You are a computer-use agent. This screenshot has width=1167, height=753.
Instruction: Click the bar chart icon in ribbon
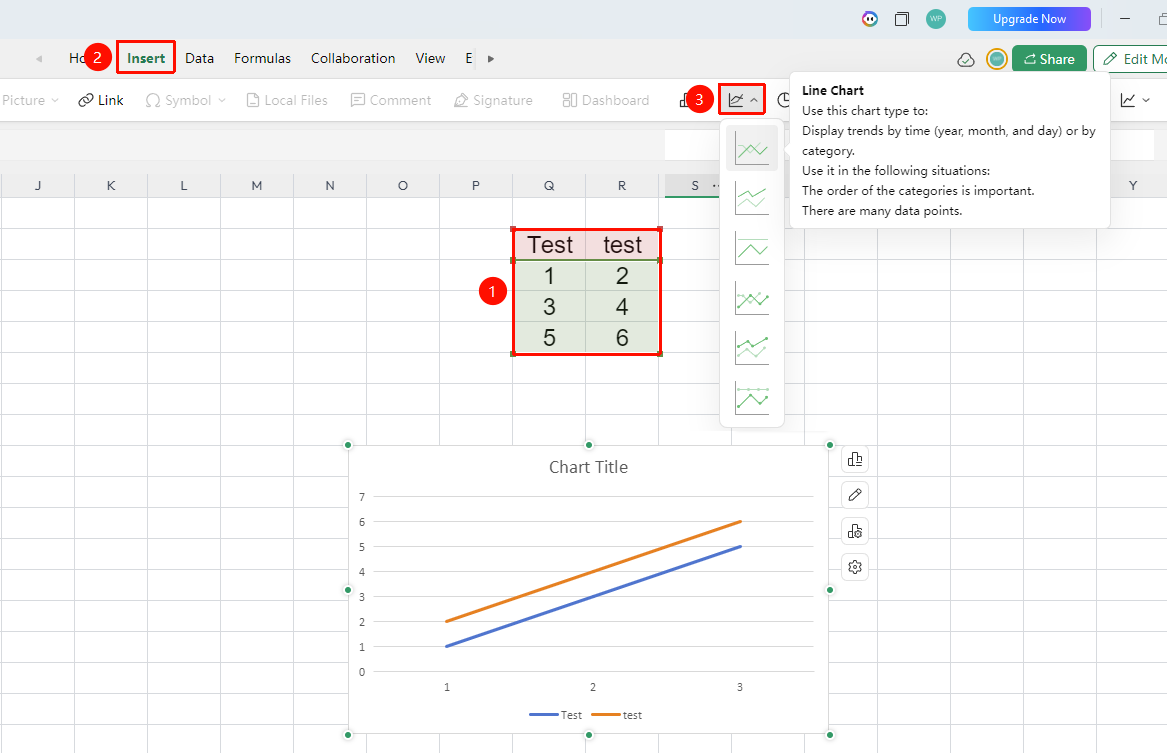pyautogui.click(x=683, y=100)
